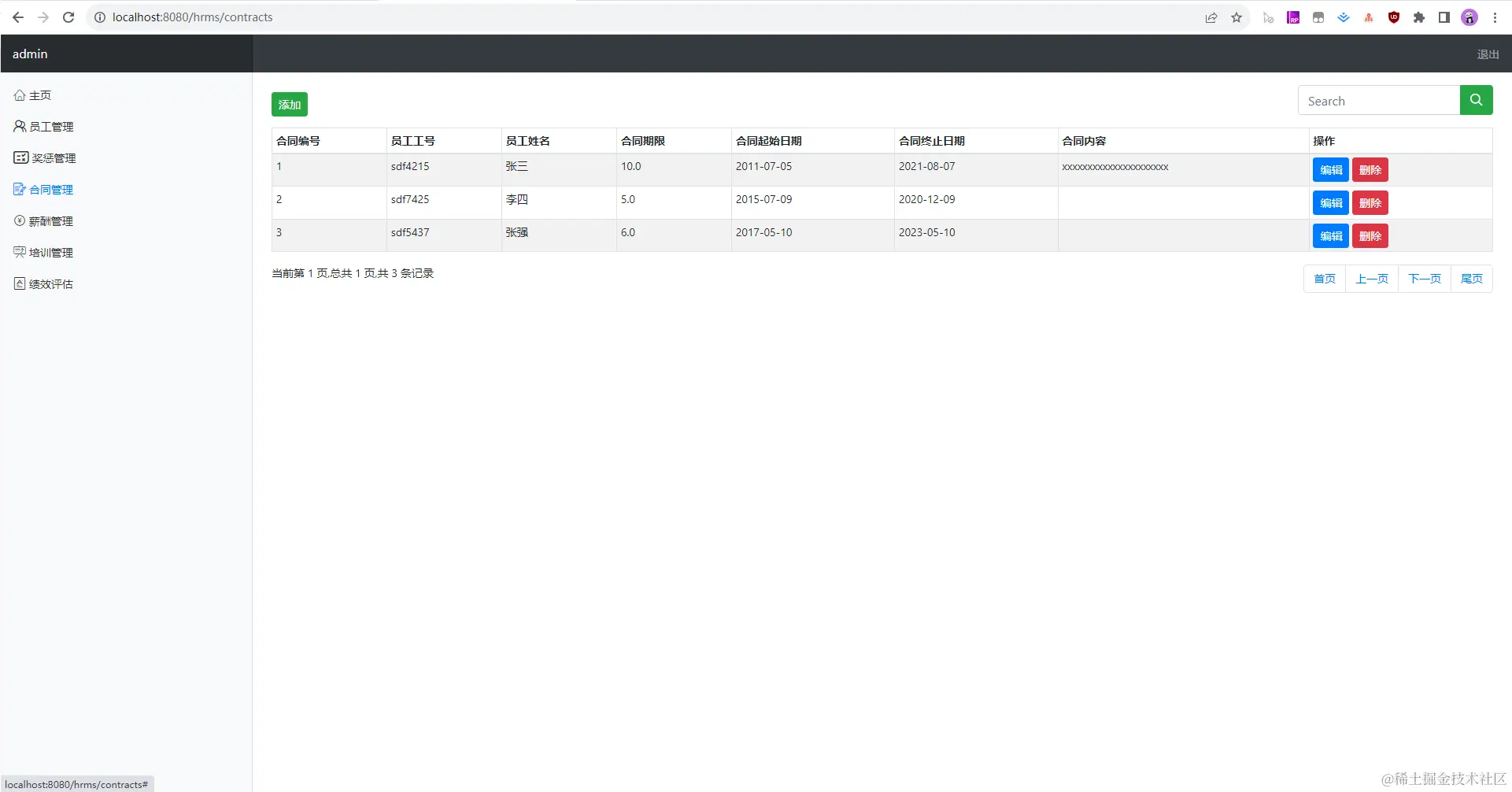
Task: Click the 当前第 1 页 record summary text
Action: tap(353, 273)
